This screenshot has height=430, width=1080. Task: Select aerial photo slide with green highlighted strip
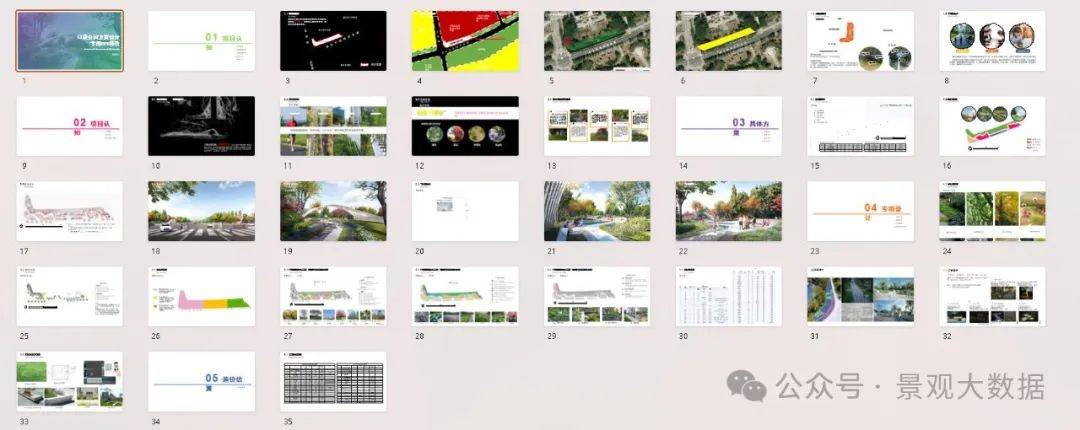pyautogui.click(x=597, y=40)
